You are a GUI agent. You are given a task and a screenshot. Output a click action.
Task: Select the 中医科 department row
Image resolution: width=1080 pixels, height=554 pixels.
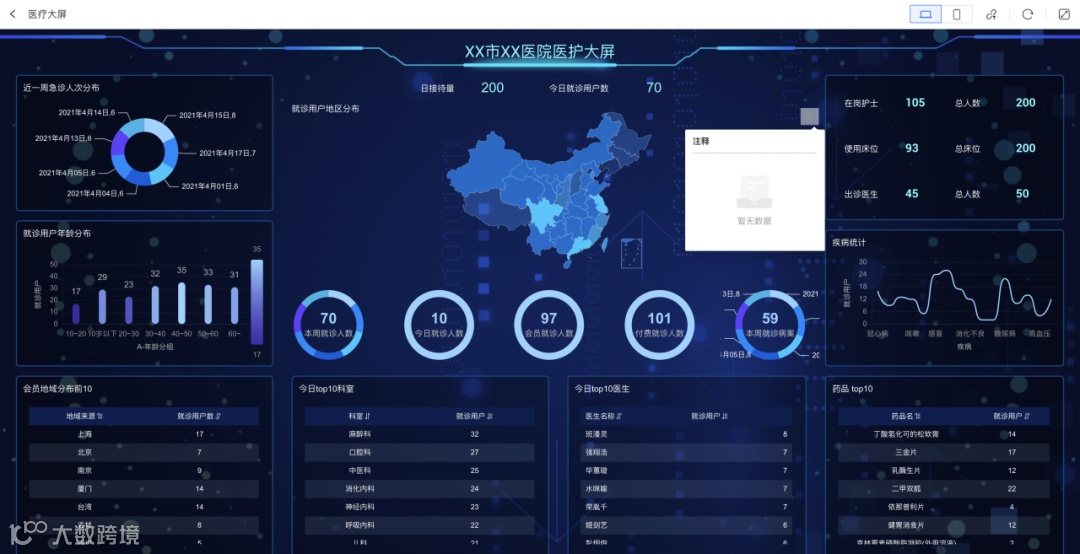point(419,471)
